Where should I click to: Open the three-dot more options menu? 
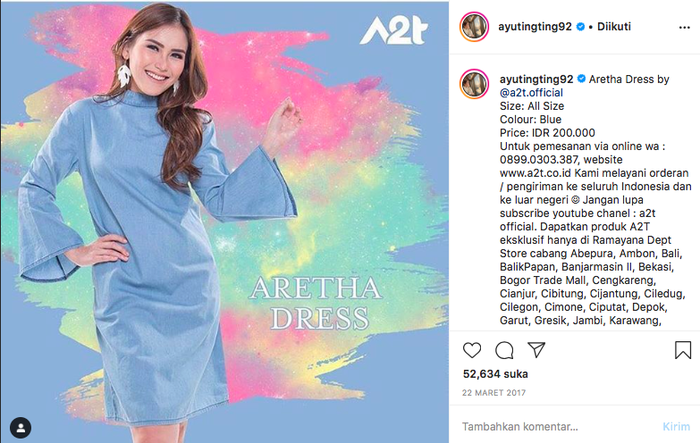pos(684,27)
